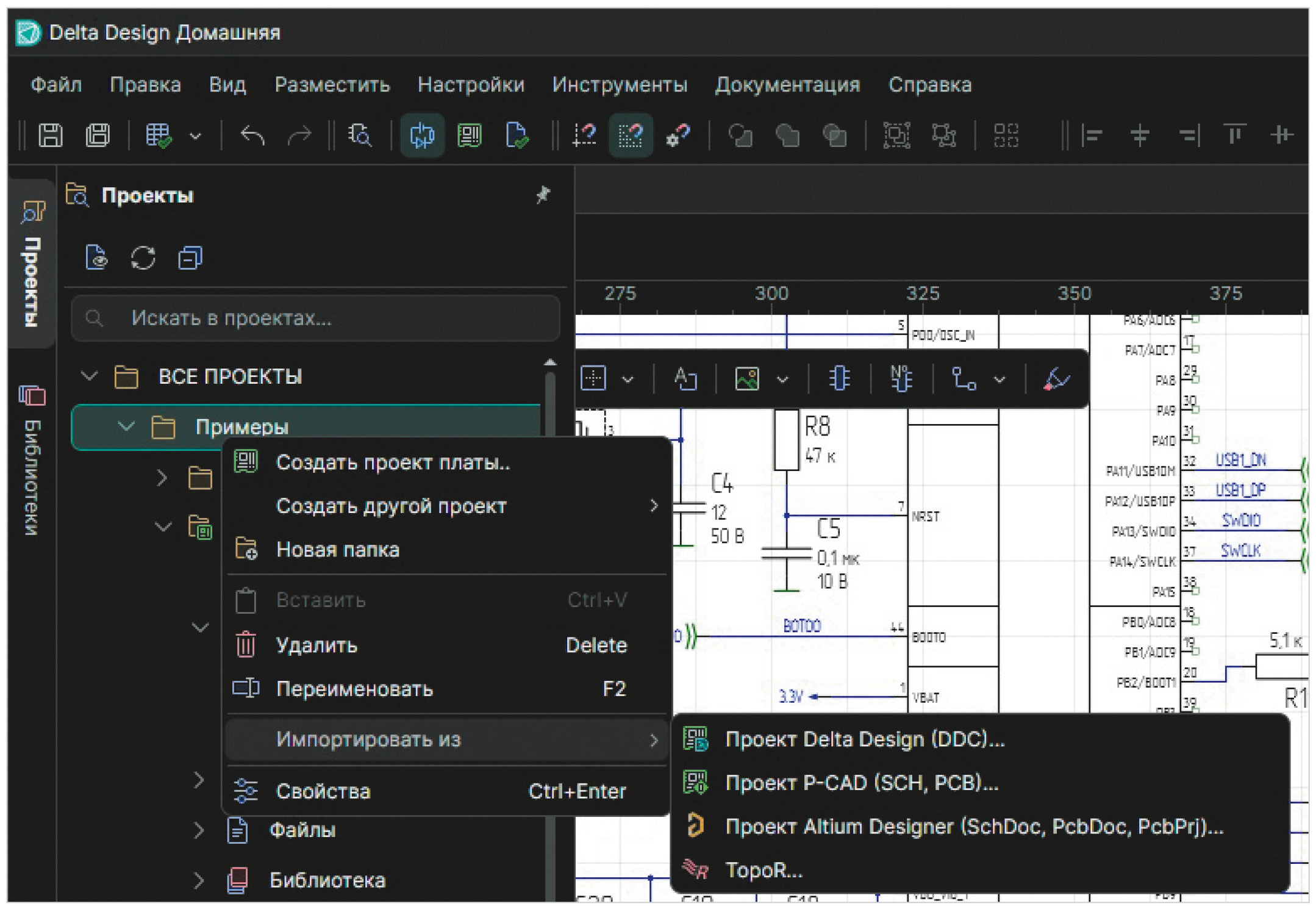This screenshot has width=1316, height=906.
Task: Open the Библиотеки sidebar panel
Action: tap(32, 460)
